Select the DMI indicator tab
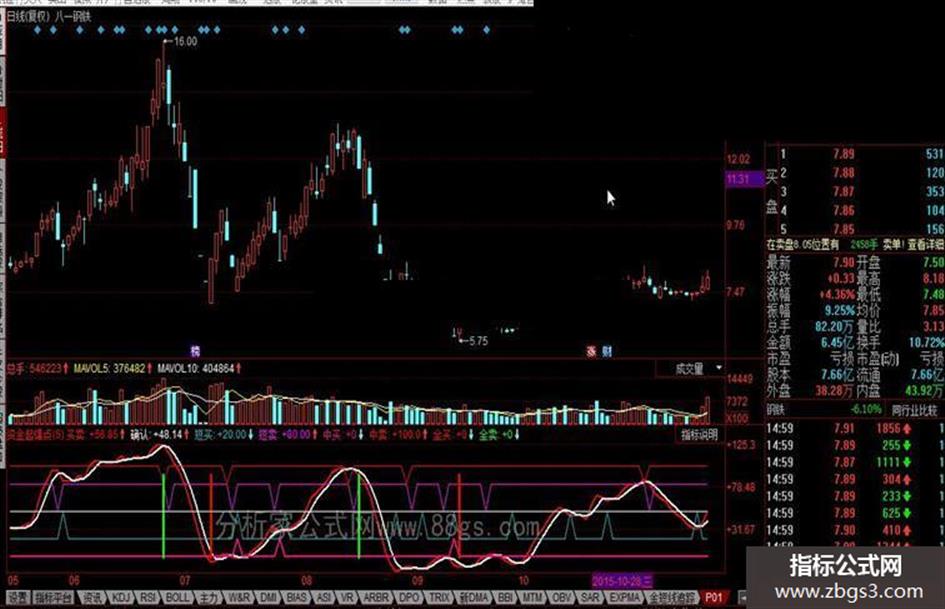Image resolution: width=945 pixels, height=609 pixels. tap(268, 598)
